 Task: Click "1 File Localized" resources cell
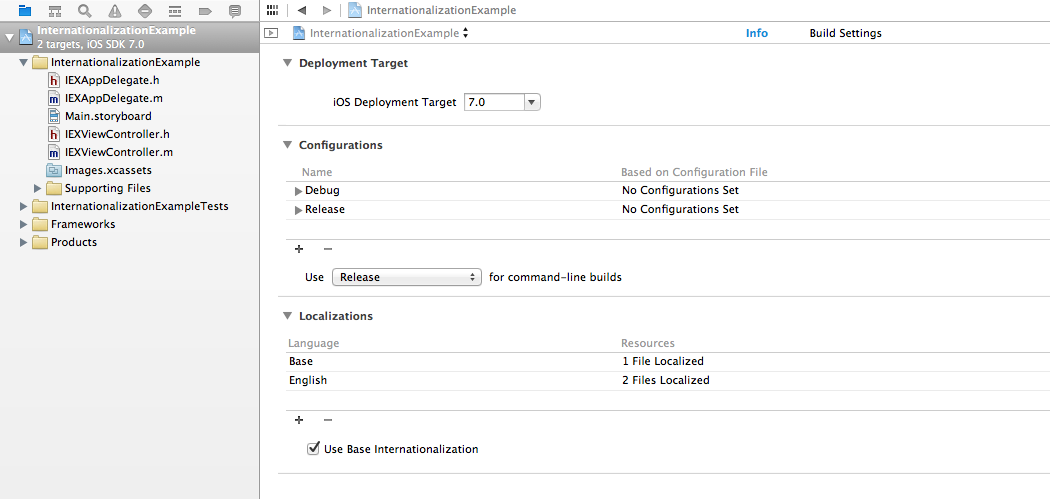[x=662, y=362]
